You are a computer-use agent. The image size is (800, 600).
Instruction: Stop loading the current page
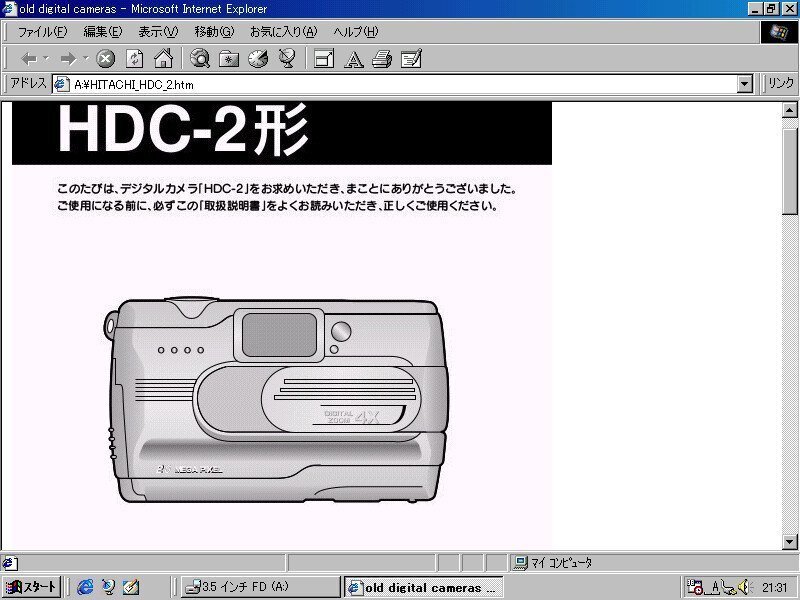click(105, 58)
